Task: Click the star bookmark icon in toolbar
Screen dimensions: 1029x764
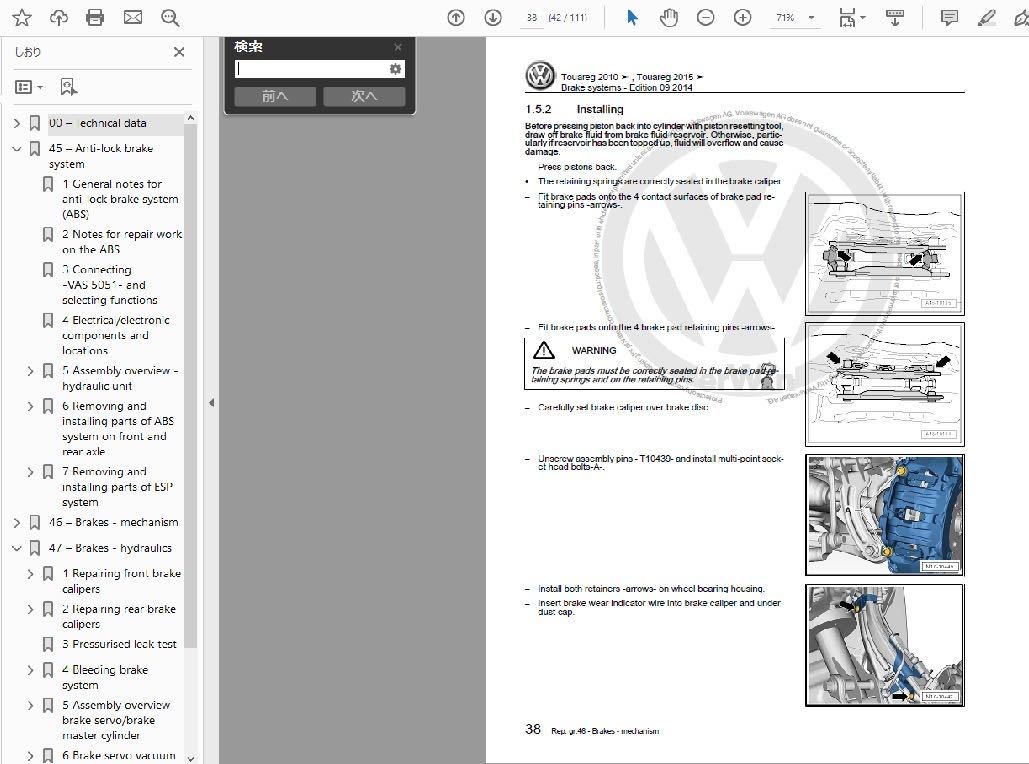Action: tap(22, 18)
